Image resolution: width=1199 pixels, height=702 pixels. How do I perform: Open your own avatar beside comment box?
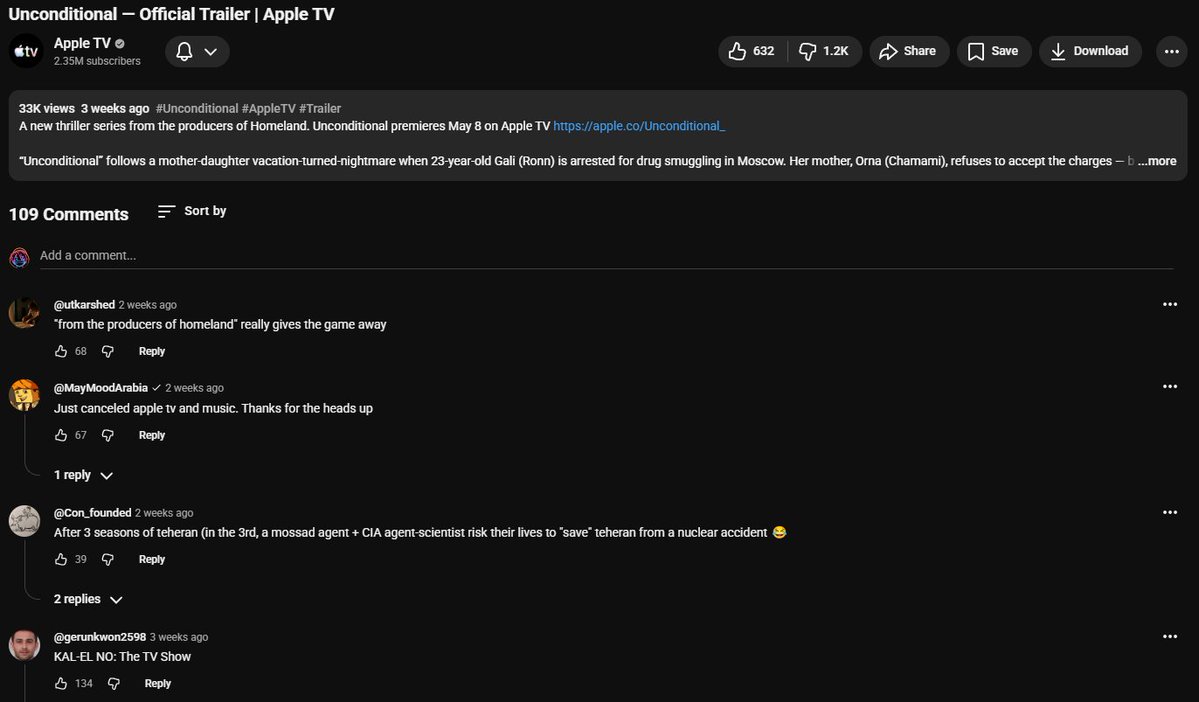(x=19, y=257)
